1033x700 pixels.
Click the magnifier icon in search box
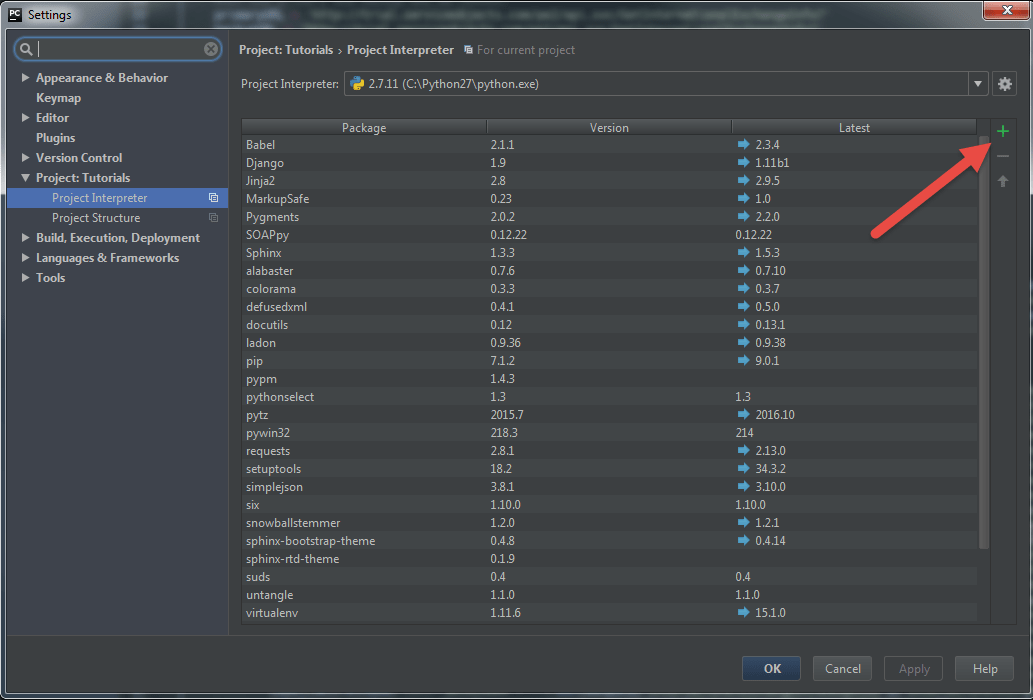point(26,49)
